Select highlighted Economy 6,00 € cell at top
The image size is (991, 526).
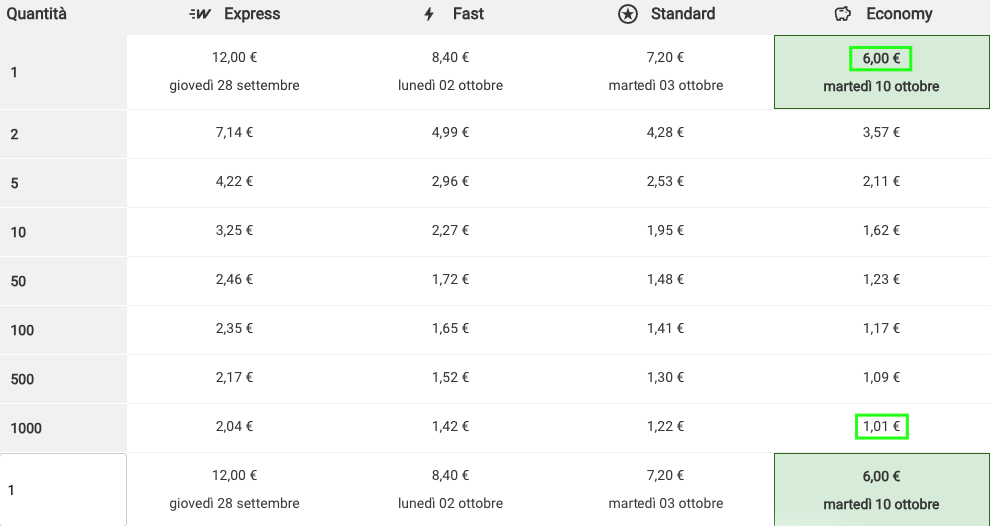(x=882, y=72)
